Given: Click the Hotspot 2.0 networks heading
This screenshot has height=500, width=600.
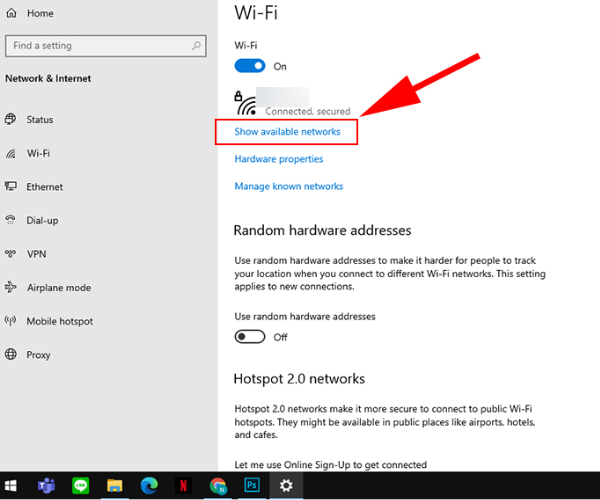Looking at the screenshot, I should tap(299, 379).
